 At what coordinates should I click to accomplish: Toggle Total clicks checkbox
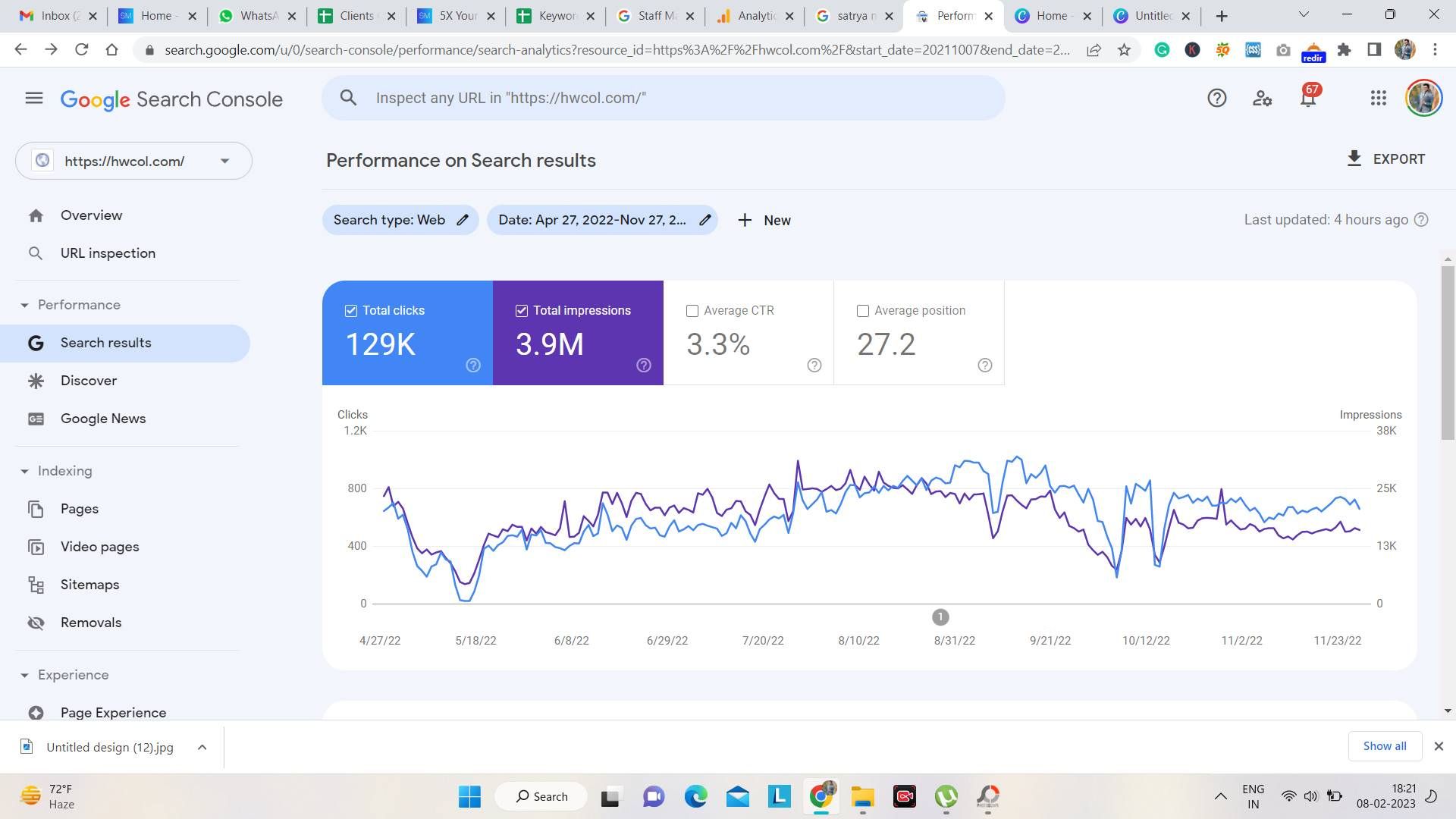[351, 311]
